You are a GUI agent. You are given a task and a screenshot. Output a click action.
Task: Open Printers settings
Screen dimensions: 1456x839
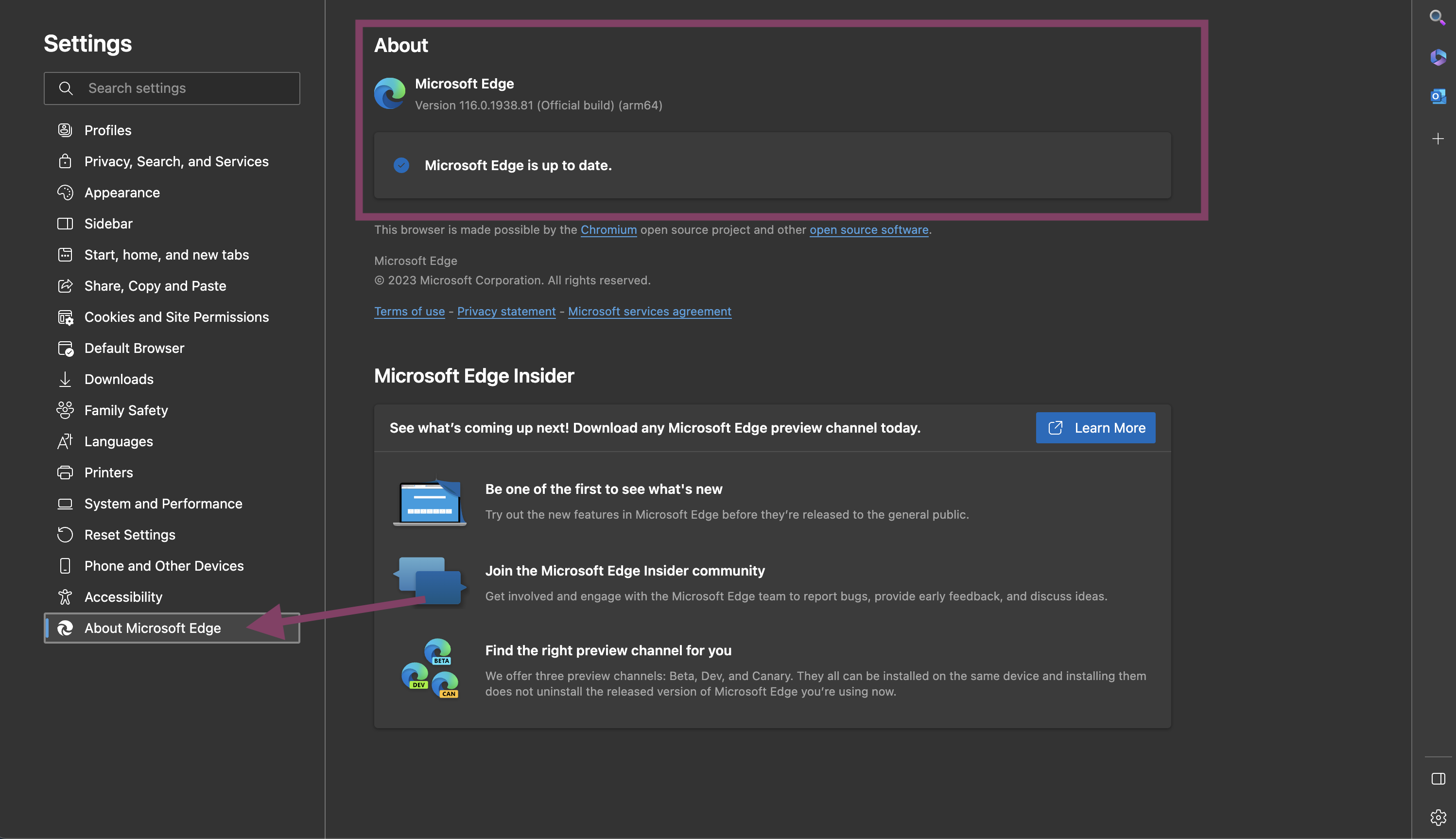tap(172, 472)
